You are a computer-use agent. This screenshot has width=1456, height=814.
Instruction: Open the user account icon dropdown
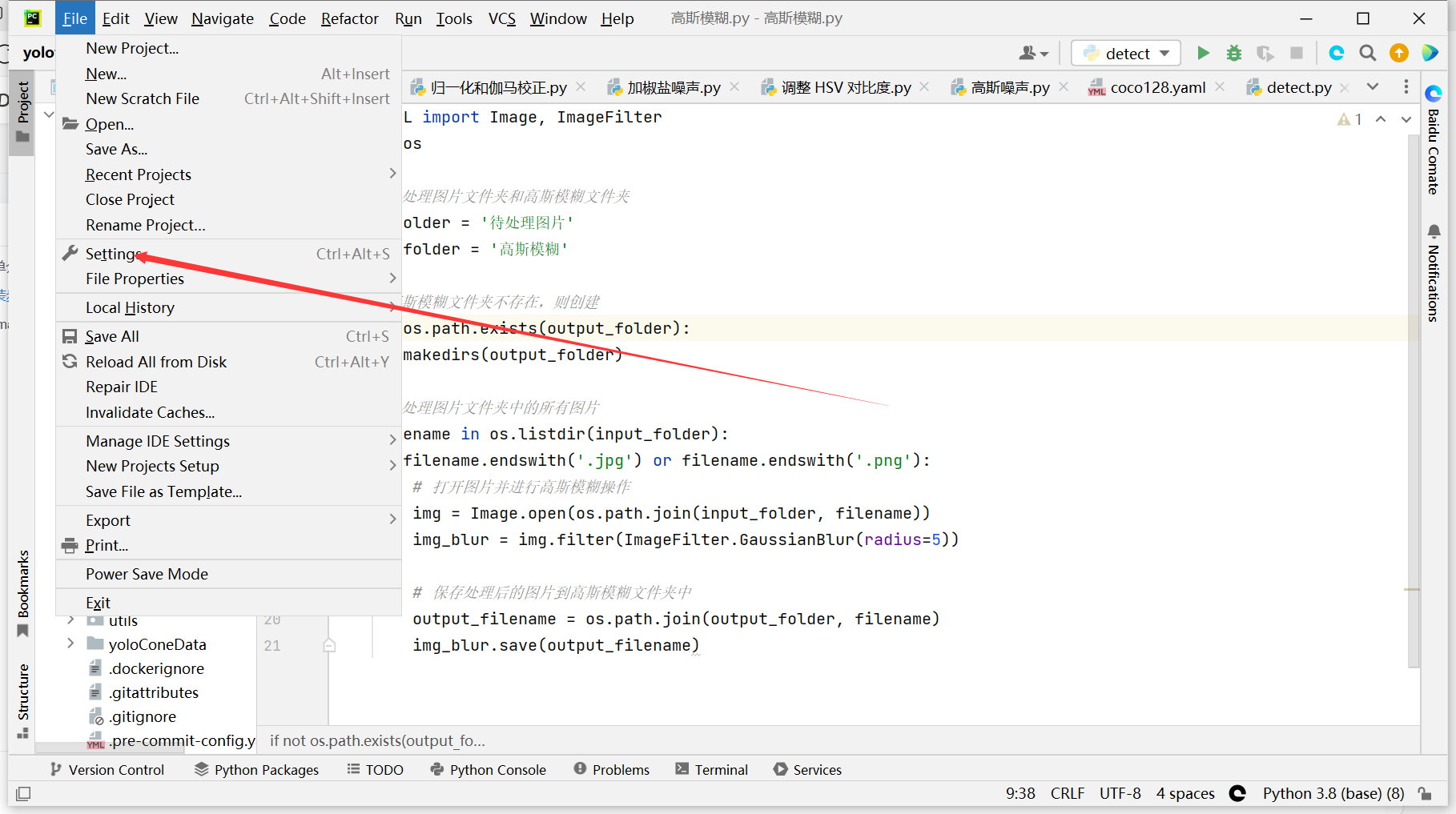[1033, 53]
